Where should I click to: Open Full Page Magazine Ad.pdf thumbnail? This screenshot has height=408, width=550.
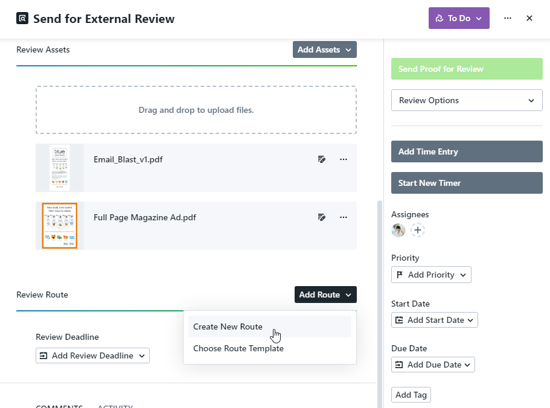click(60, 226)
